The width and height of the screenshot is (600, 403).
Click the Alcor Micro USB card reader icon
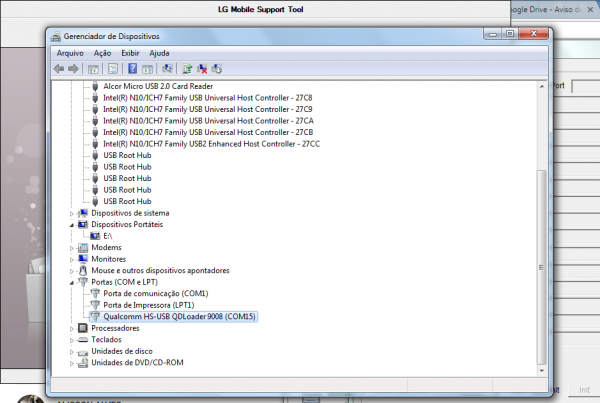[95, 86]
